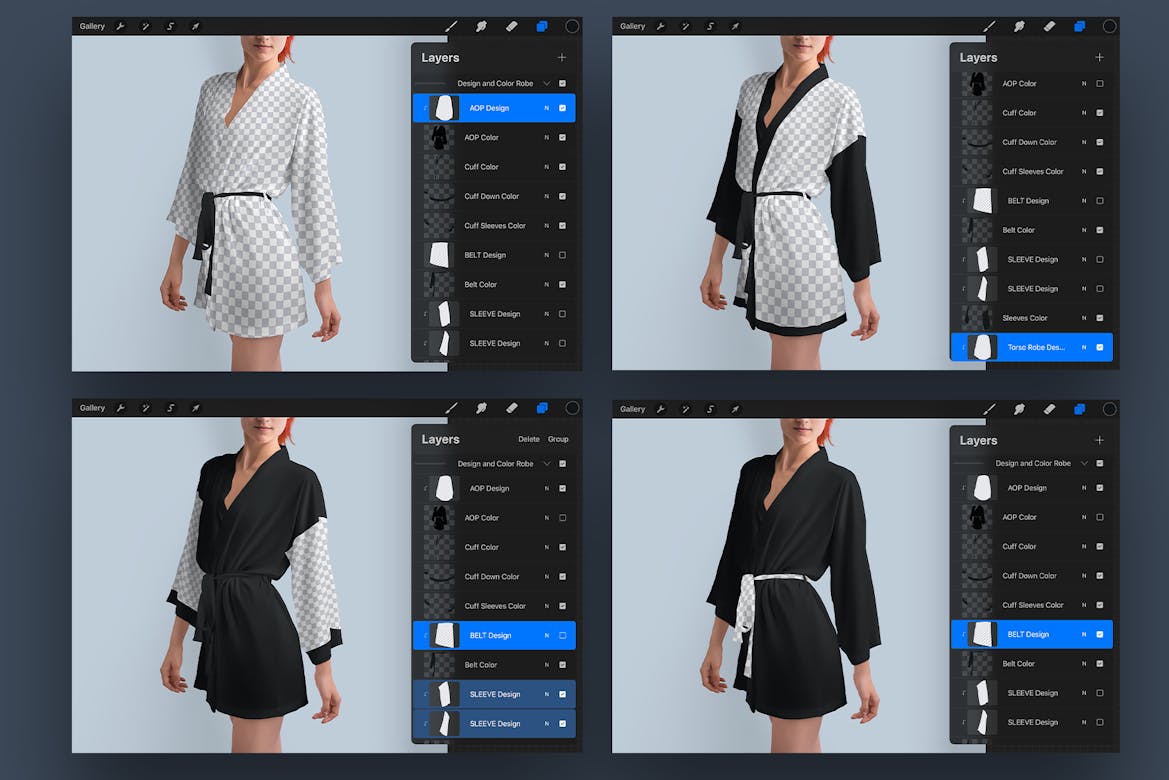Screen dimensions: 1169x780
Task: Go back to the Gallery
Action: click(92, 25)
